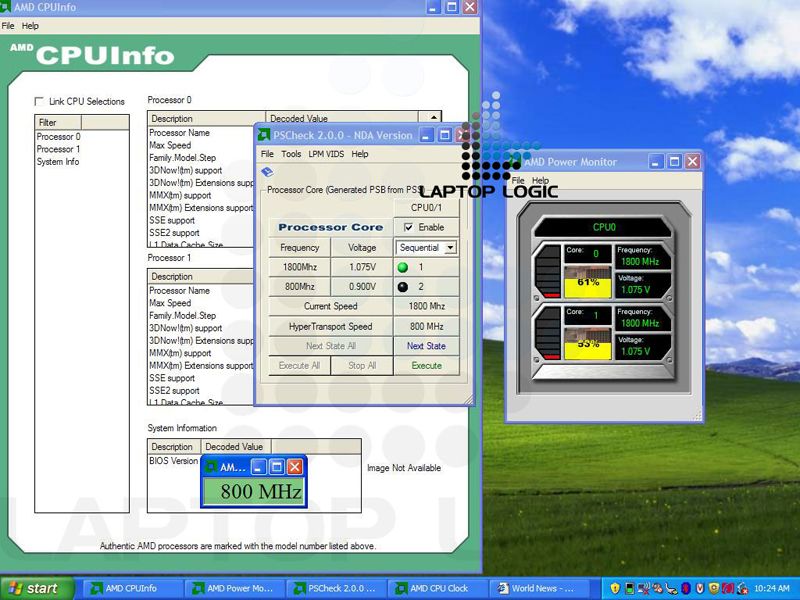Image resolution: width=800 pixels, height=600 pixels.
Task: Open Help menu in AMD CPUInfo
Action: pyautogui.click(x=30, y=26)
